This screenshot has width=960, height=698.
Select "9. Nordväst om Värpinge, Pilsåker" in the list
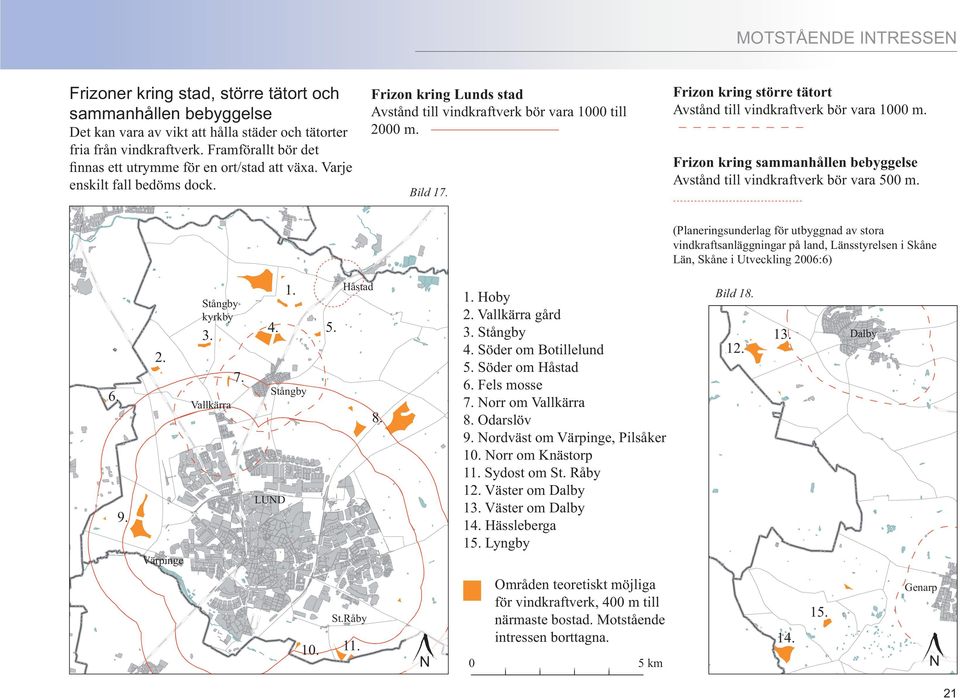click(564, 438)
